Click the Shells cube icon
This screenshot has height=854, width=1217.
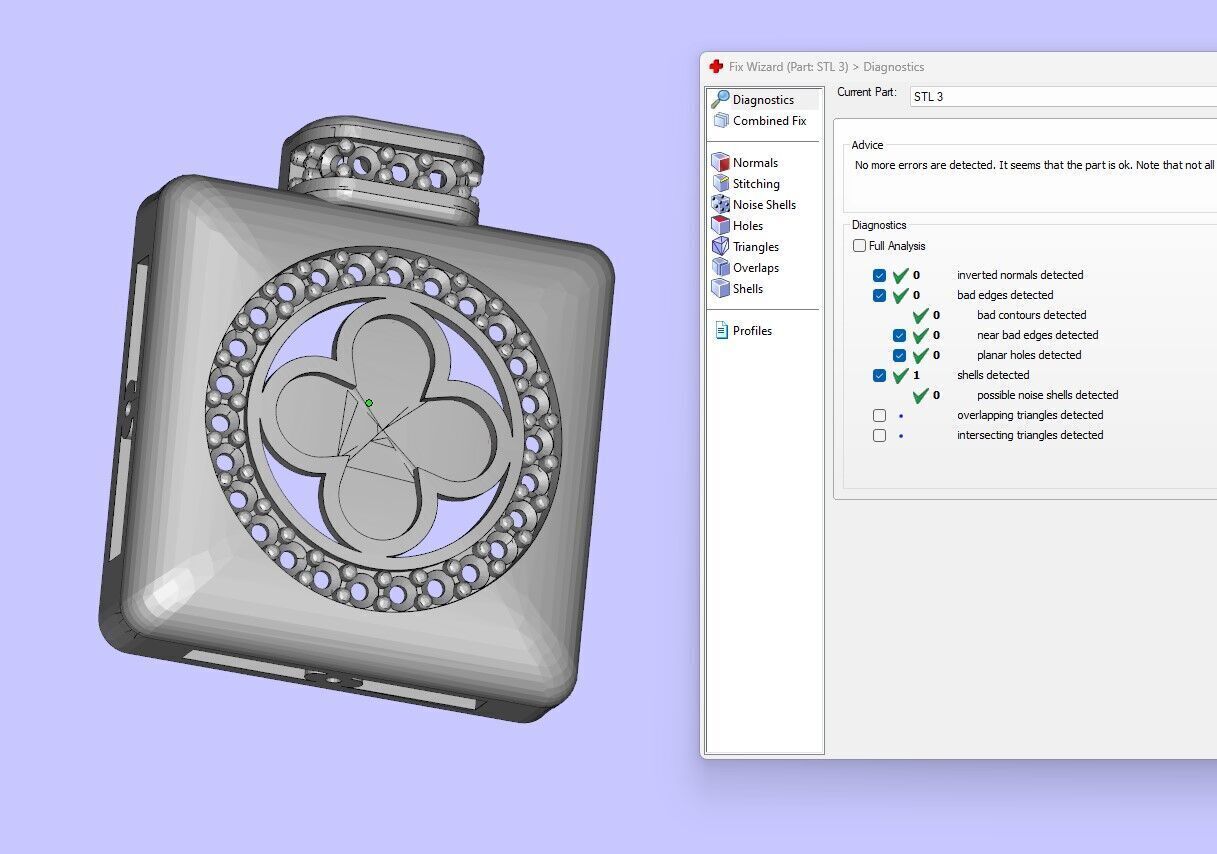pos(720,288)
